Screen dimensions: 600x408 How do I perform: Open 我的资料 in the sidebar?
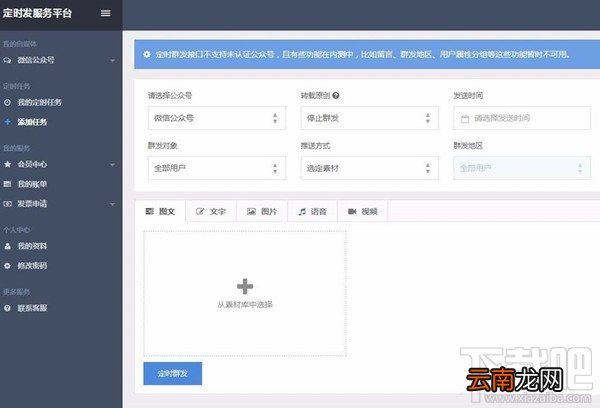(32, 246)
